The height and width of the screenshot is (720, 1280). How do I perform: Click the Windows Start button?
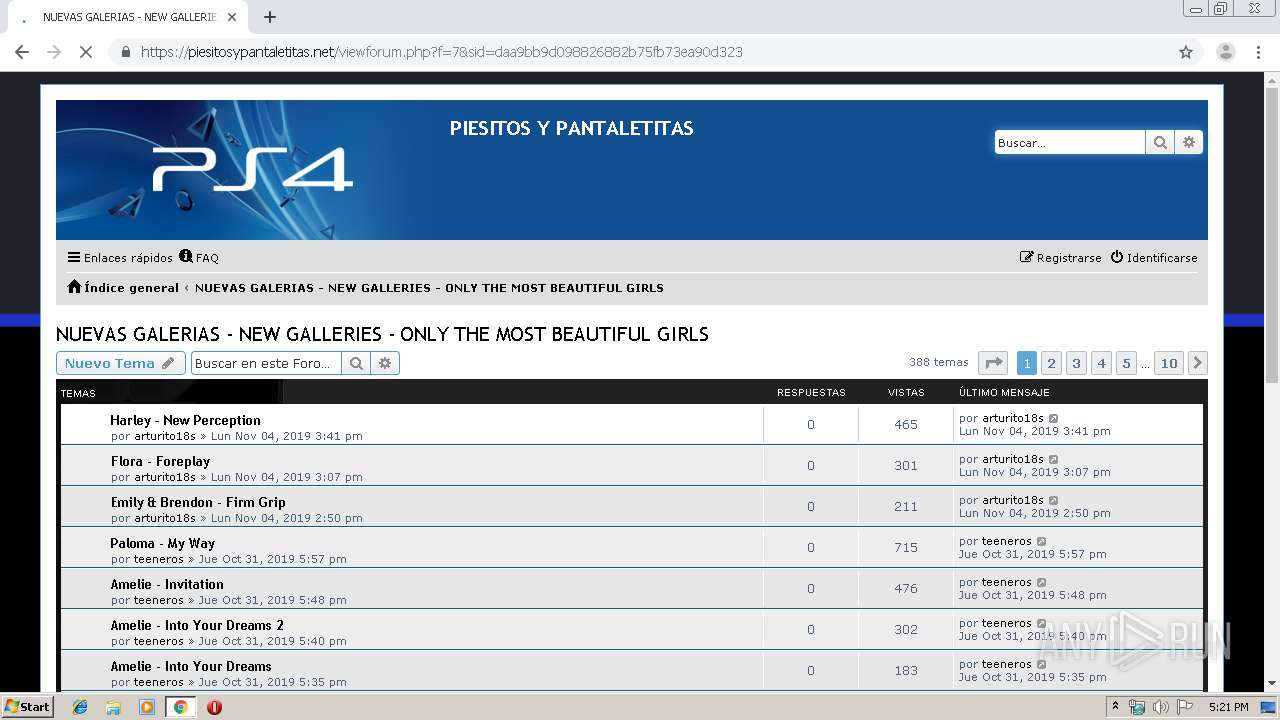click(x=28, y=707)
